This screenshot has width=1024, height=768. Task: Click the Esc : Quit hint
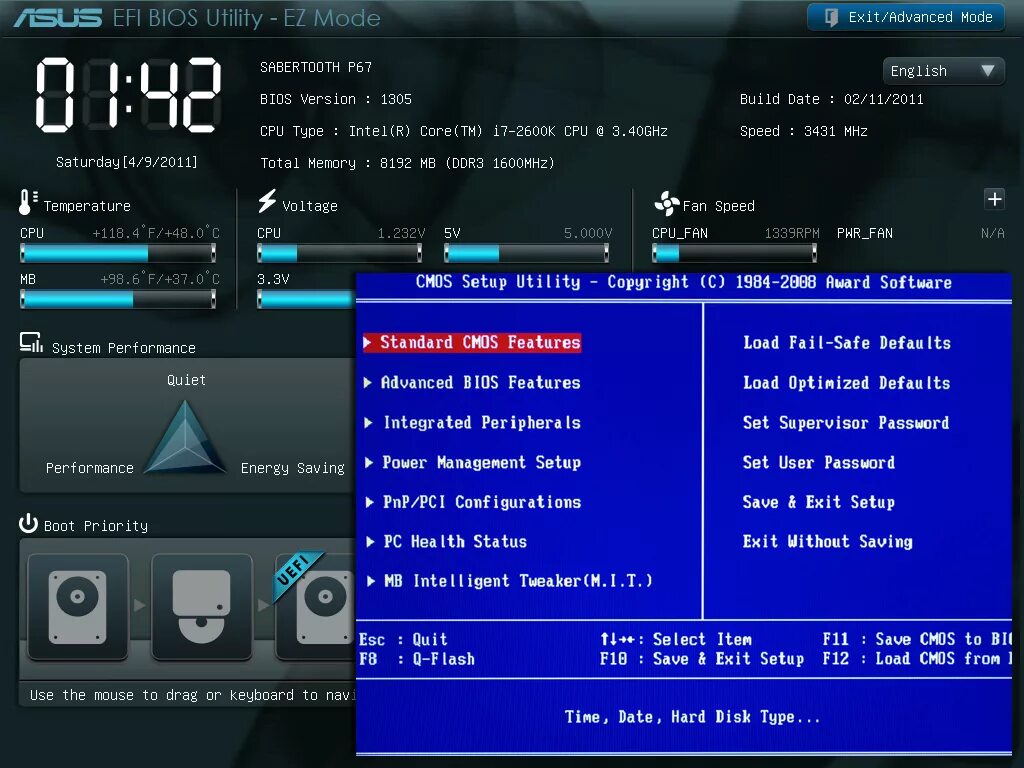coord(403,639)
